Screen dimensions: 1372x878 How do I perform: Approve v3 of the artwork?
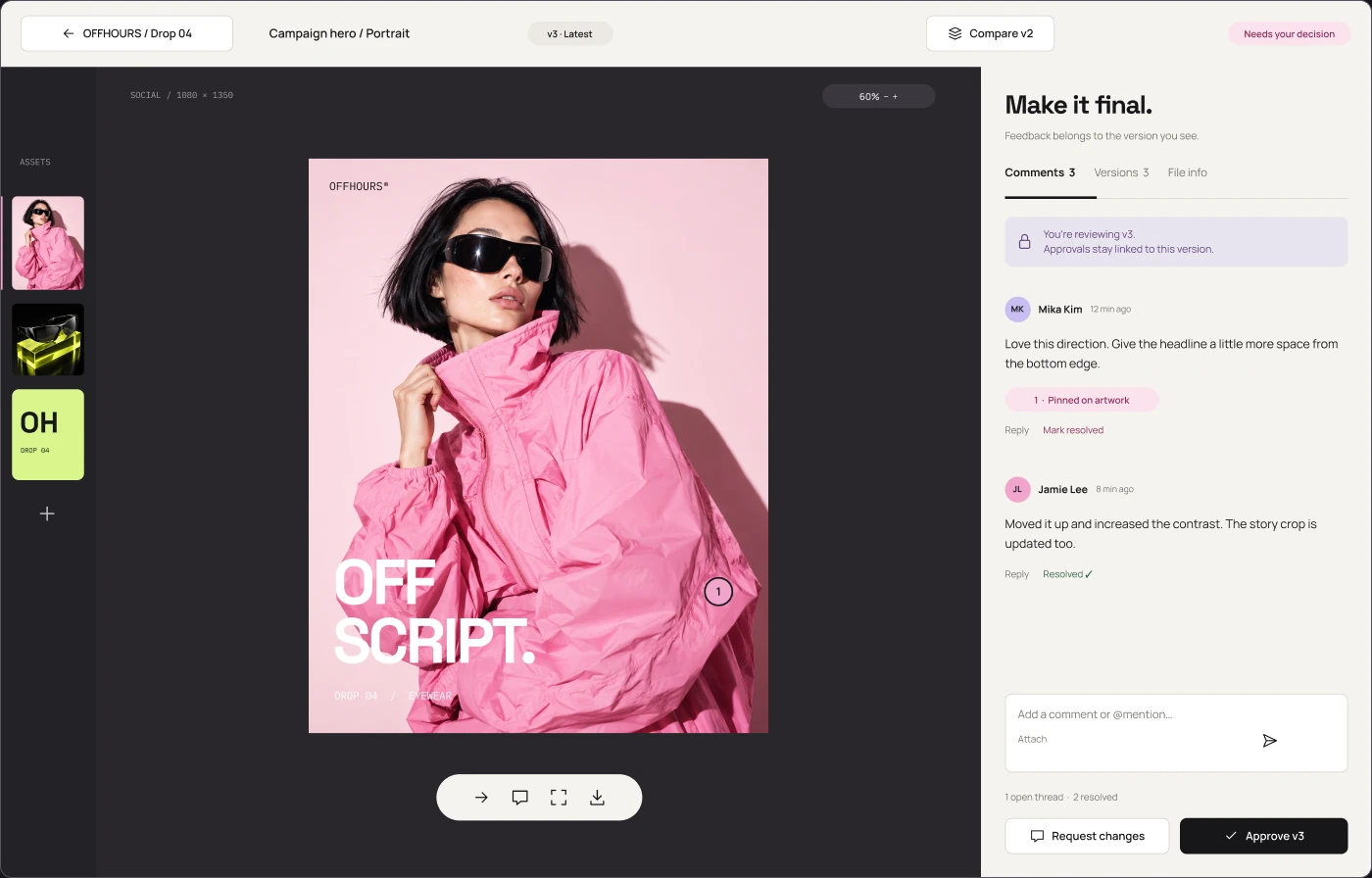click(1264, 836)
